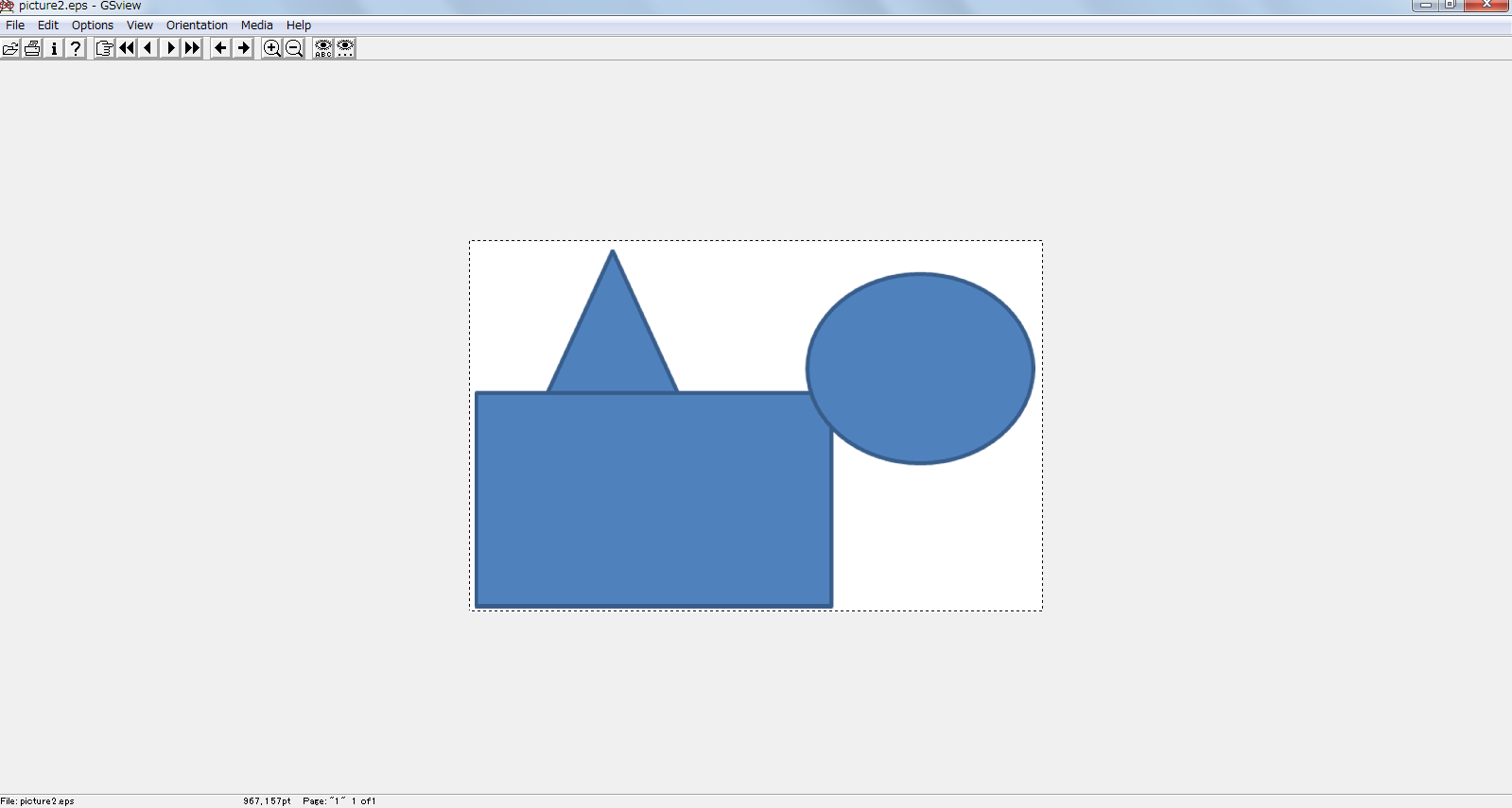1512x808 pixels.
Task: Open the File menu
Action: coord(15,26)
